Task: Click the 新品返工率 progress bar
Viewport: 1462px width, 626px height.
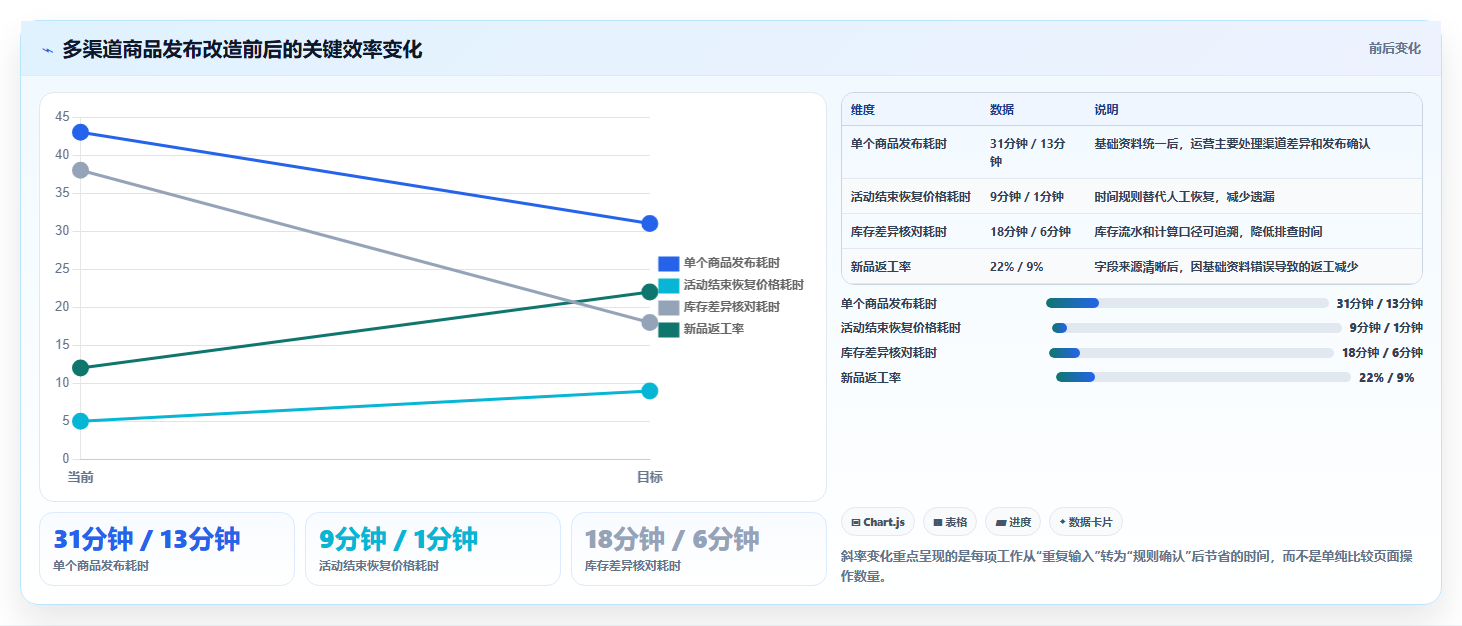Action: point(1203,377)
